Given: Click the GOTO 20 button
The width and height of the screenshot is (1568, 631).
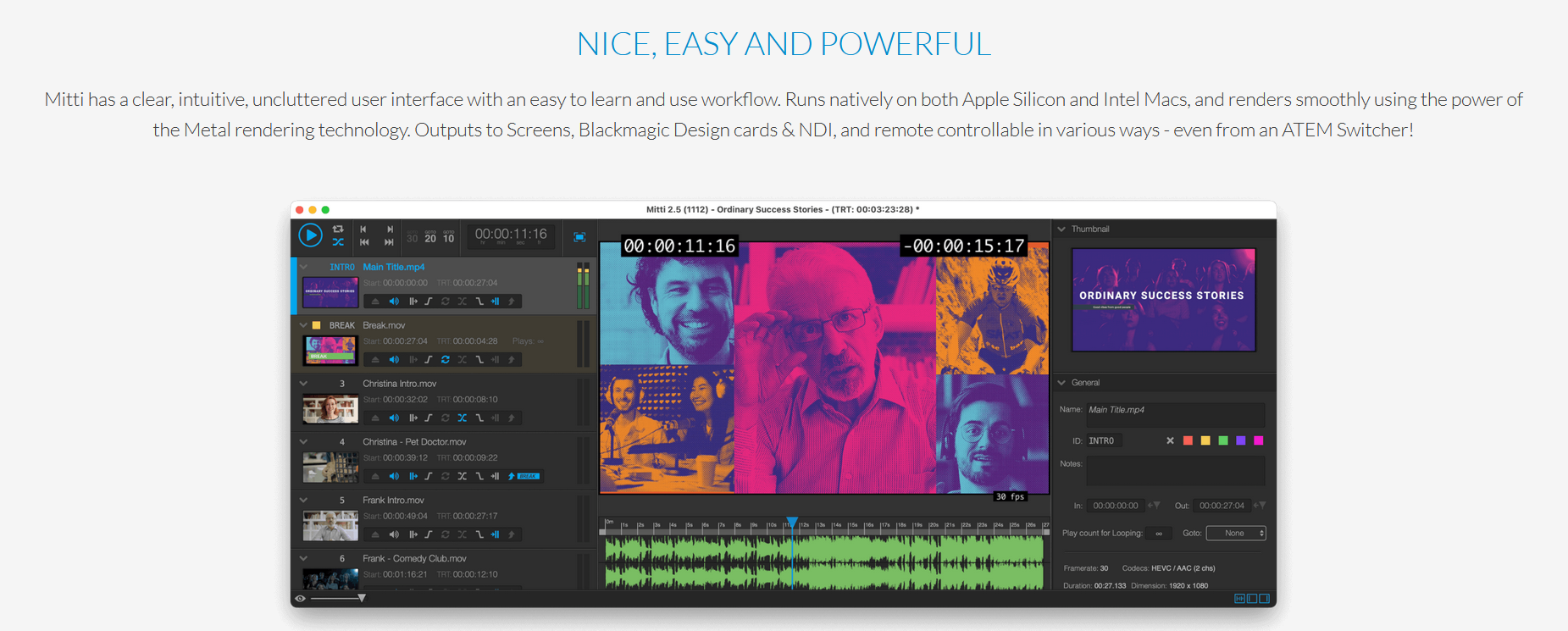Looking at the screenshot, I should click(x=430, y=237).
